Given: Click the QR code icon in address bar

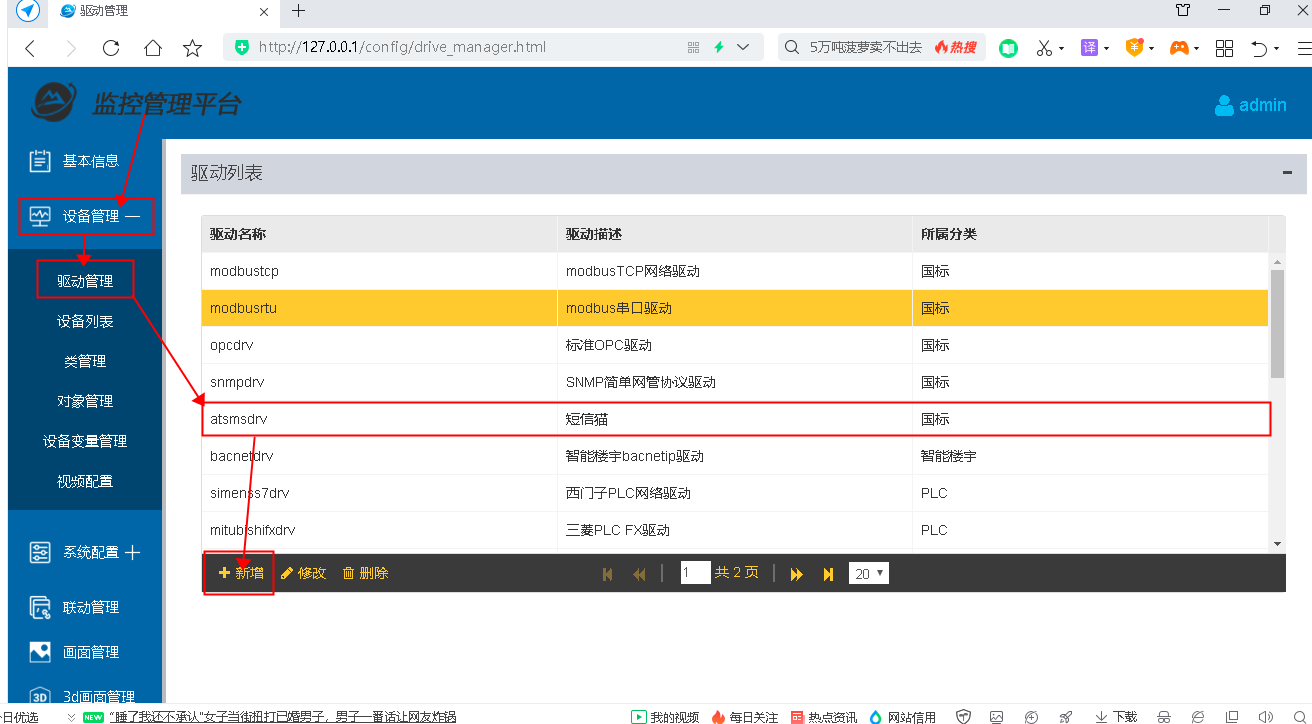Looking at the screenshot, I should 694,47.
